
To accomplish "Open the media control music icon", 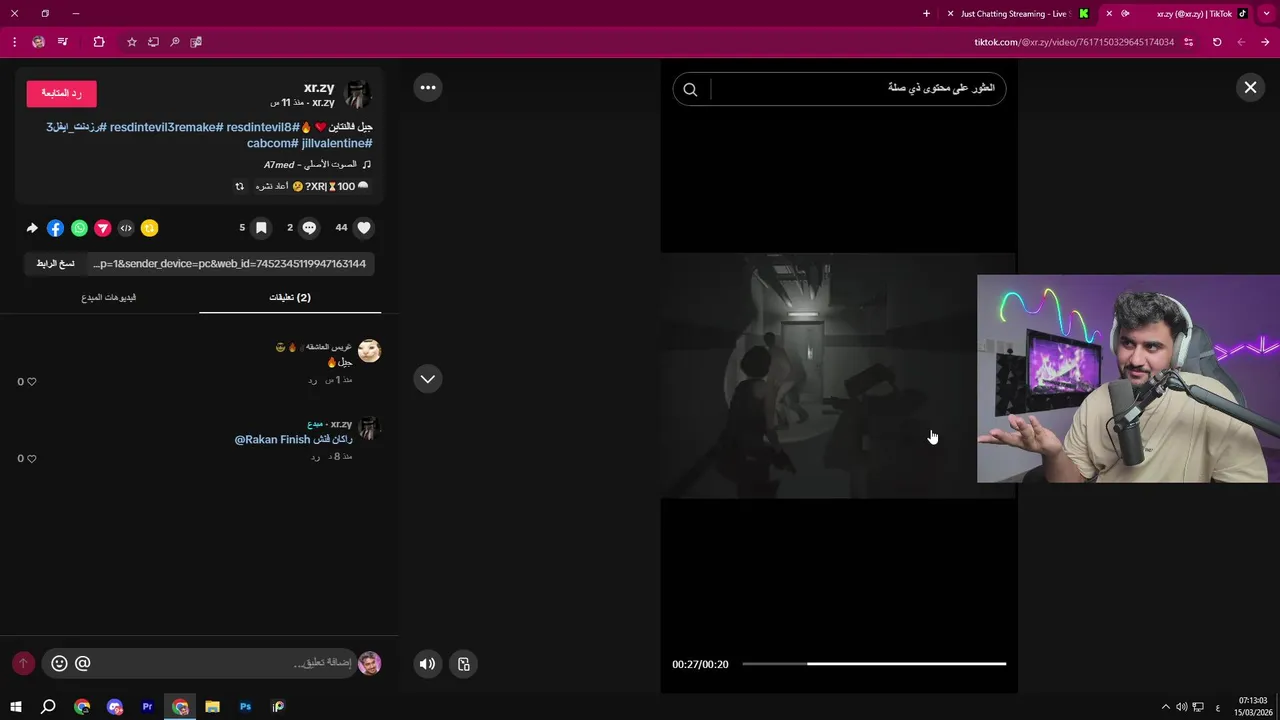I will (x=63, y=42).
